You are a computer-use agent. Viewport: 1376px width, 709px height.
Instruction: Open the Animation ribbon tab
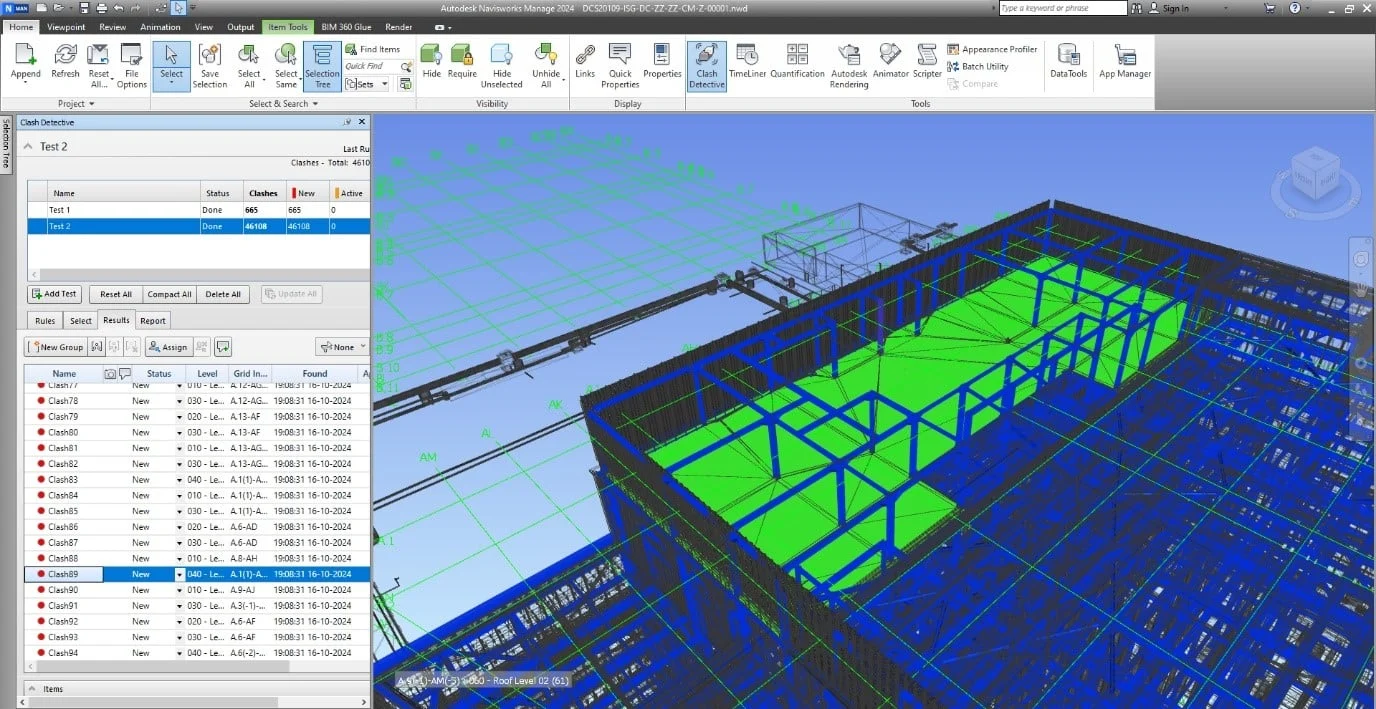tap(160, 27)
